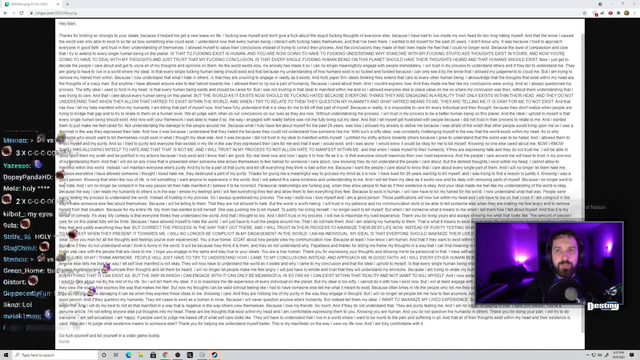640x360 pixels.
Task: Open the Windows Start menu
Action: point(6,355)
